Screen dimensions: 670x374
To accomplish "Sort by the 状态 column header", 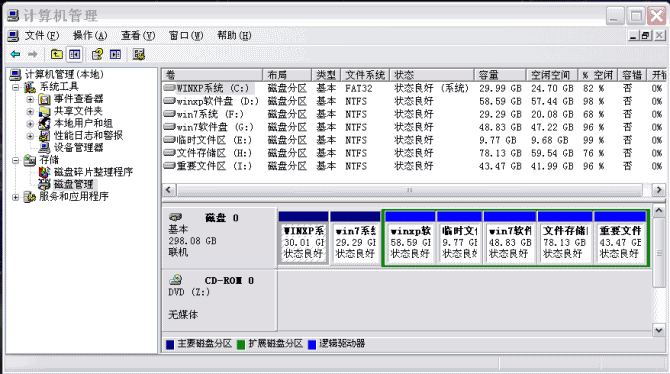I will (x=432, y=75).
